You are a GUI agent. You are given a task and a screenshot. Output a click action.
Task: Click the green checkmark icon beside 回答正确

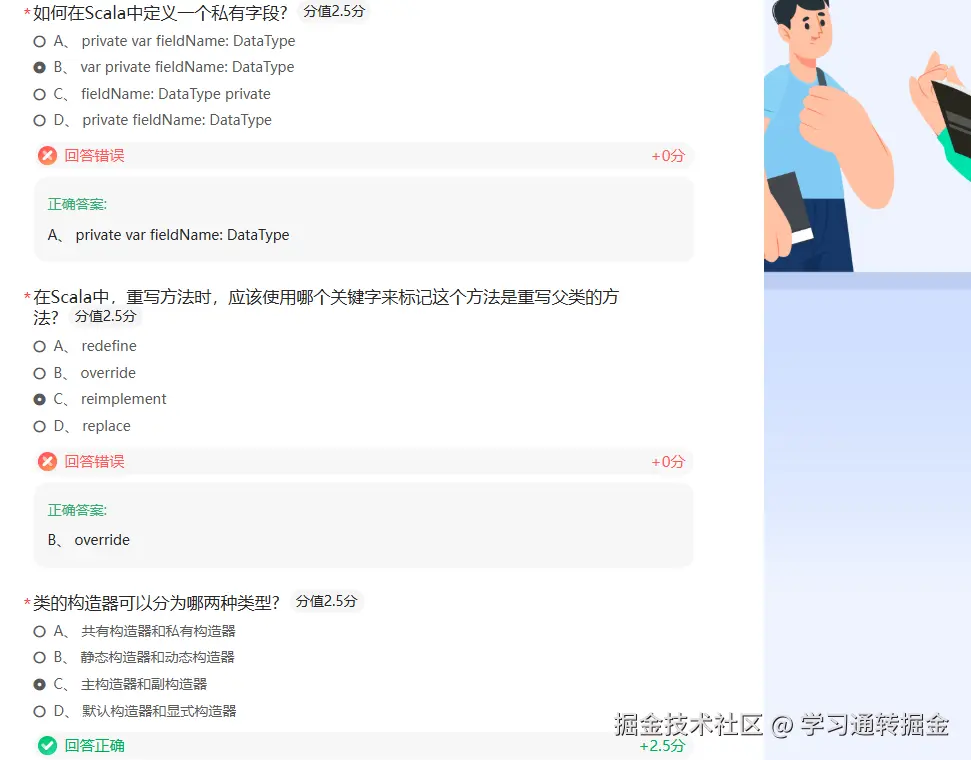pos(48,746)
